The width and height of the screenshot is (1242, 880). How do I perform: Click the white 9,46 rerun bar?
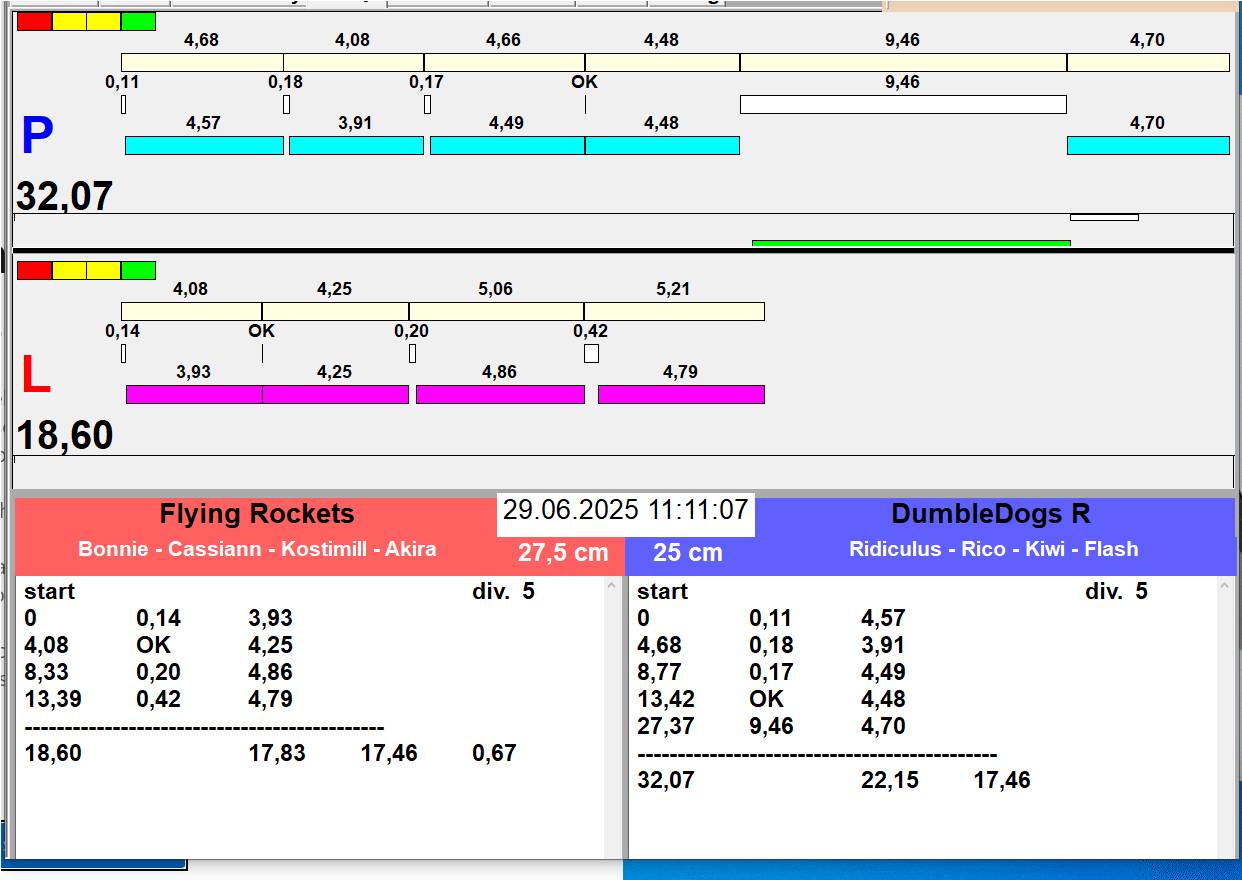[x=902, y=104]
